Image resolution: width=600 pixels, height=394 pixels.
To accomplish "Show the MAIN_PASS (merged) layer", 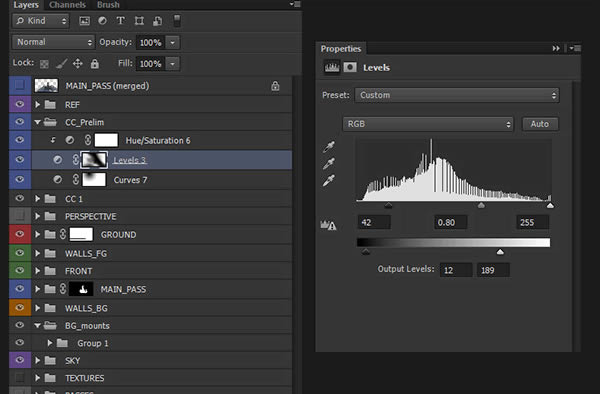I will tap(20, 85).
